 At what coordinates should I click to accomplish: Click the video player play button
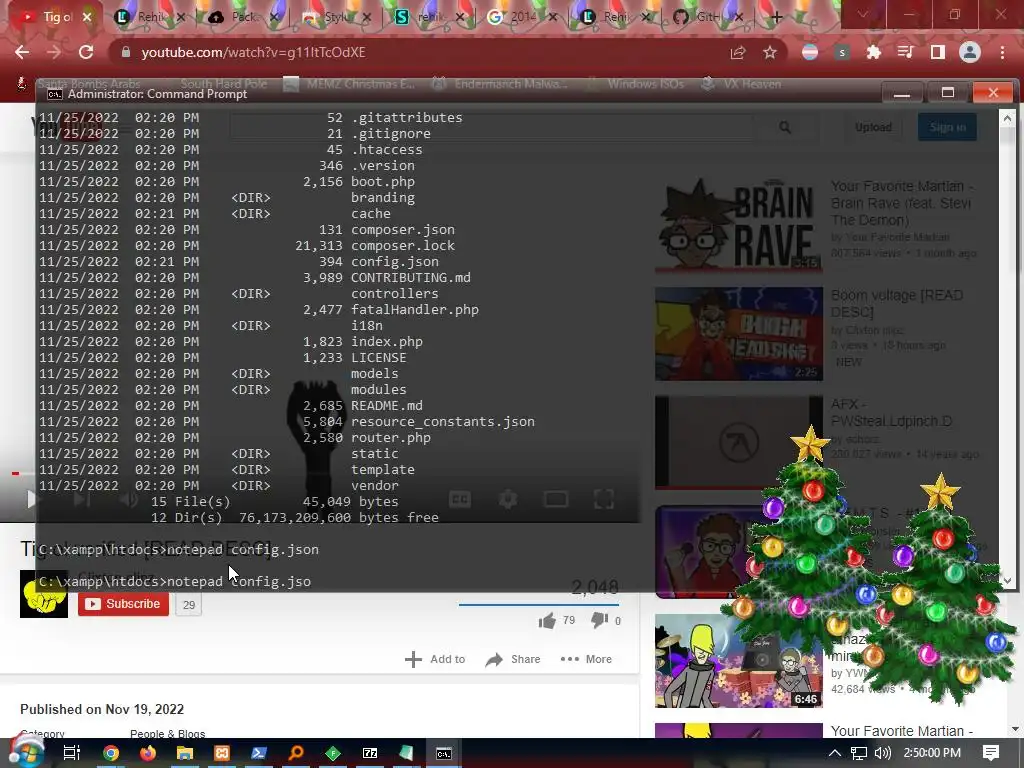(30, 500)
